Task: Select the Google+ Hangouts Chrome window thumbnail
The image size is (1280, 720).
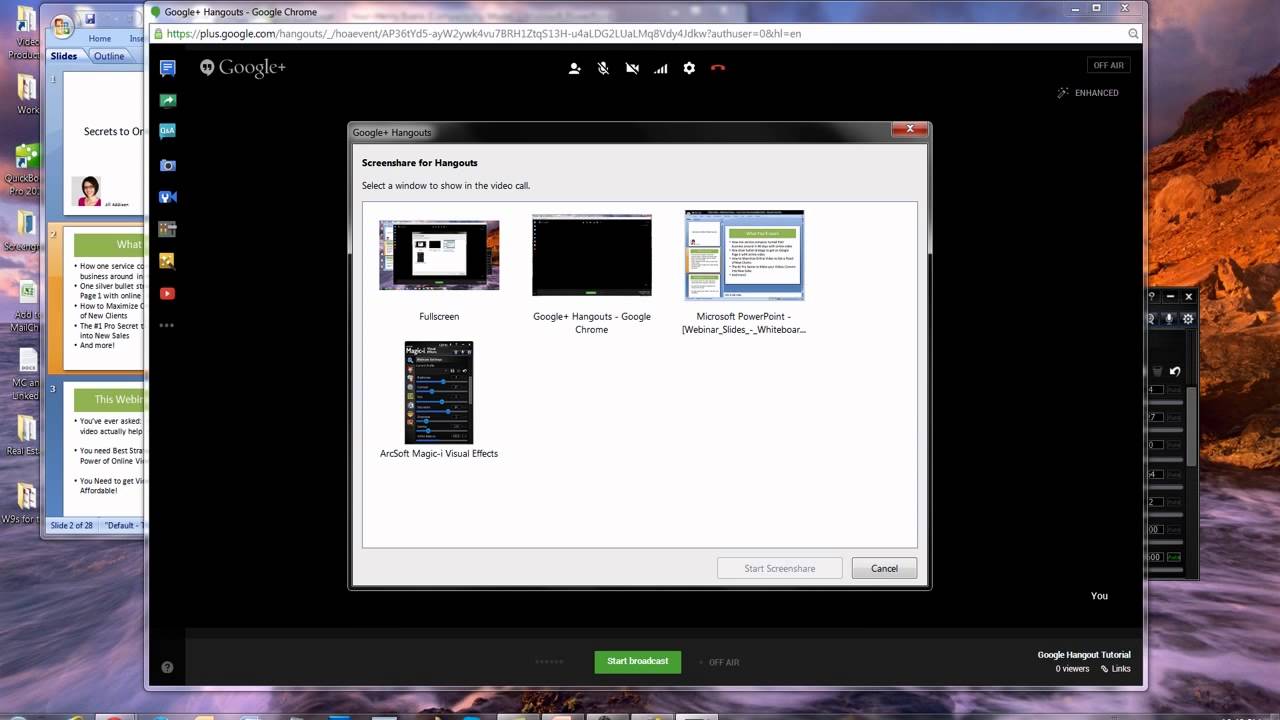Action: point(591,255)
